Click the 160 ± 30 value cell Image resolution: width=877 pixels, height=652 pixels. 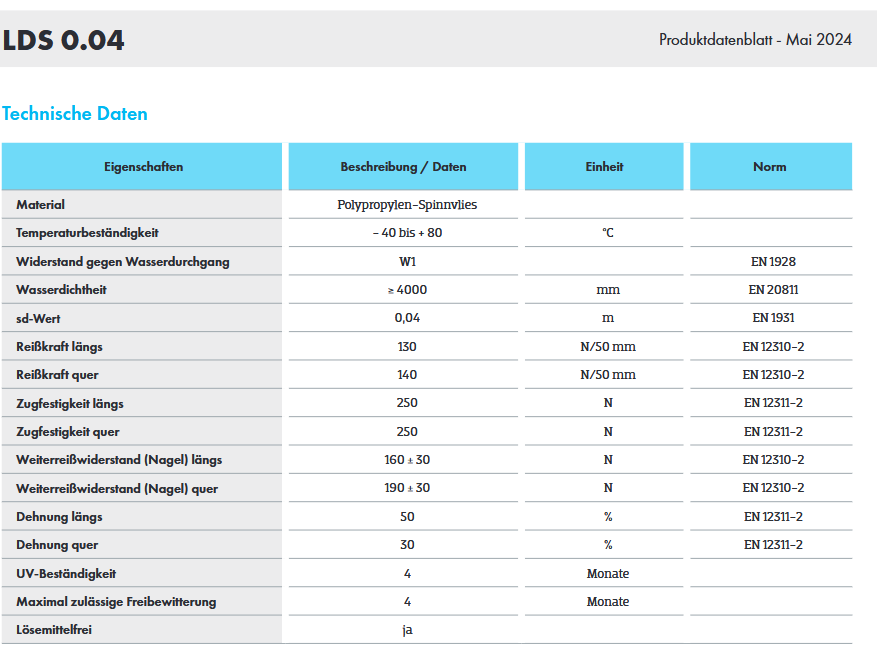coord(407,460)
